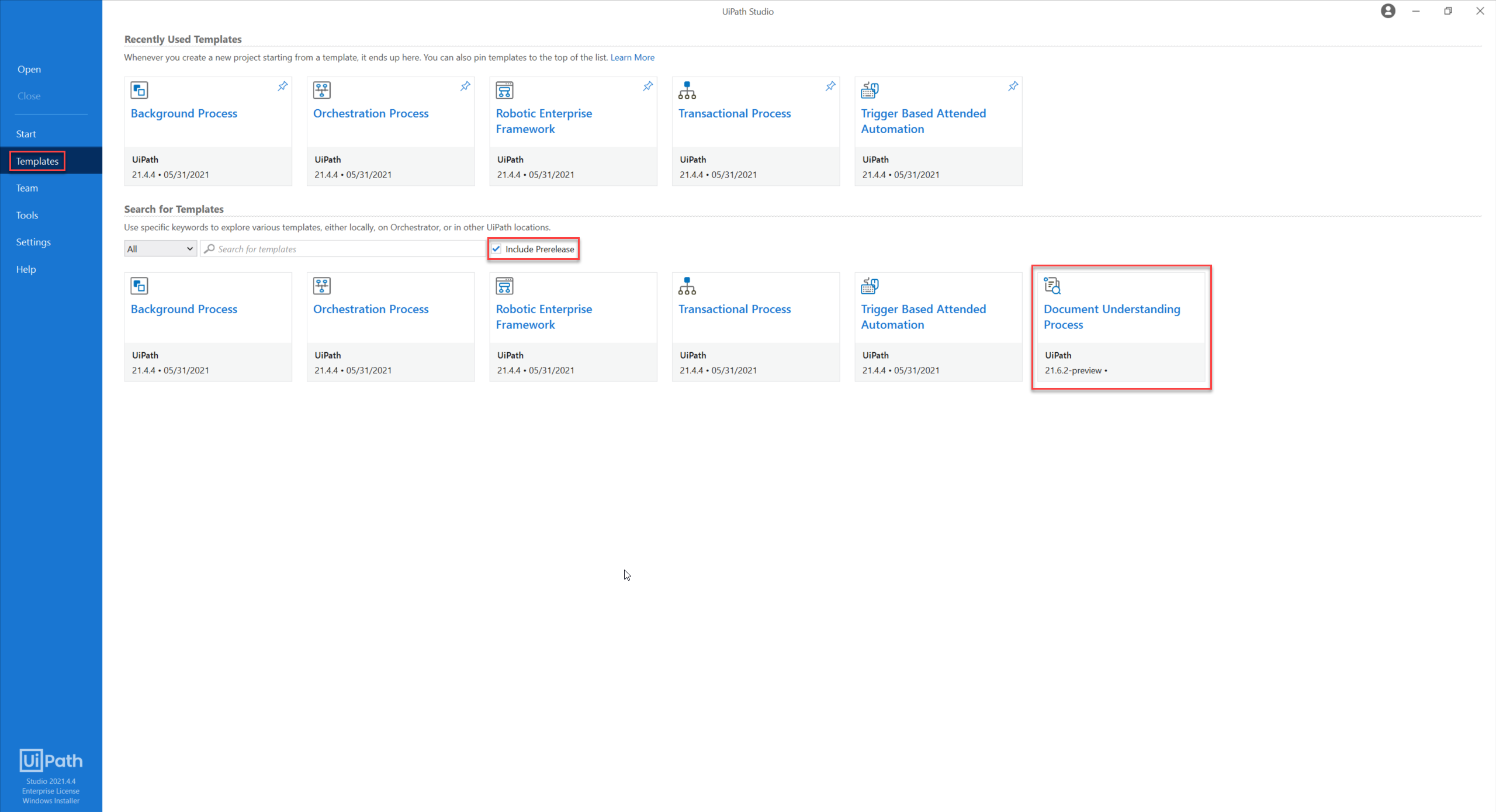Click the Robotic Enterprise Framework icon in search results
1496x812 pixels.
pos(504,286)
